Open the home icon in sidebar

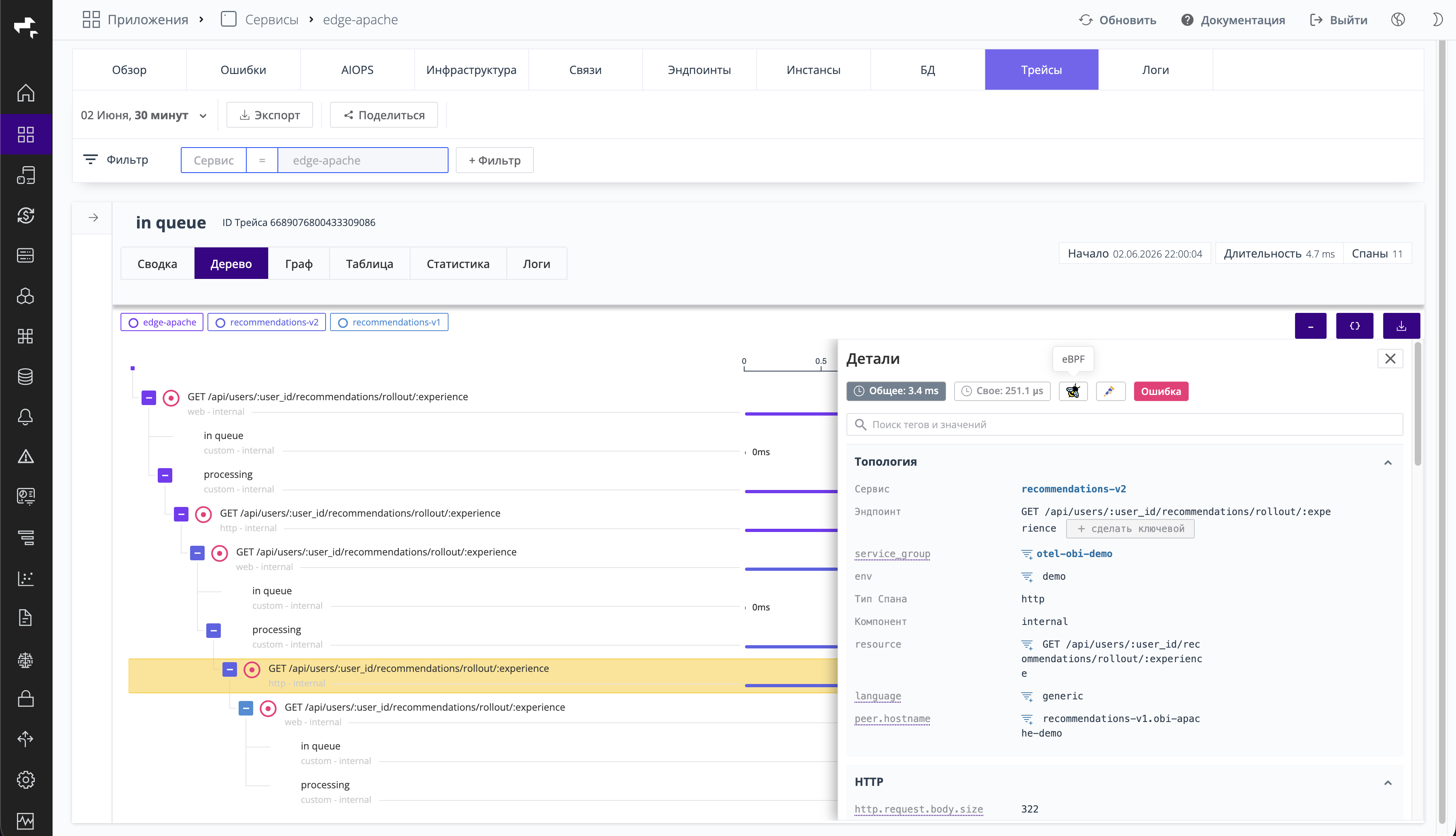click(26, 93)
